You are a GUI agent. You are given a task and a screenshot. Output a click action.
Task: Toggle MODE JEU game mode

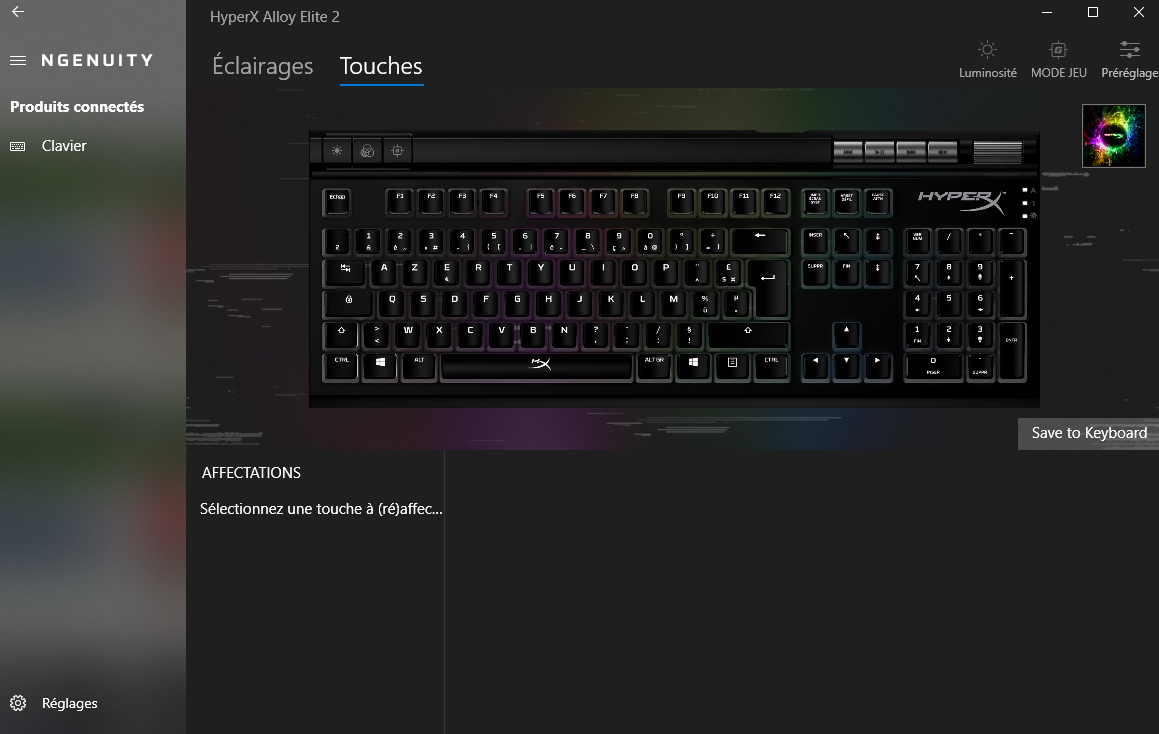pos(1058,60)
